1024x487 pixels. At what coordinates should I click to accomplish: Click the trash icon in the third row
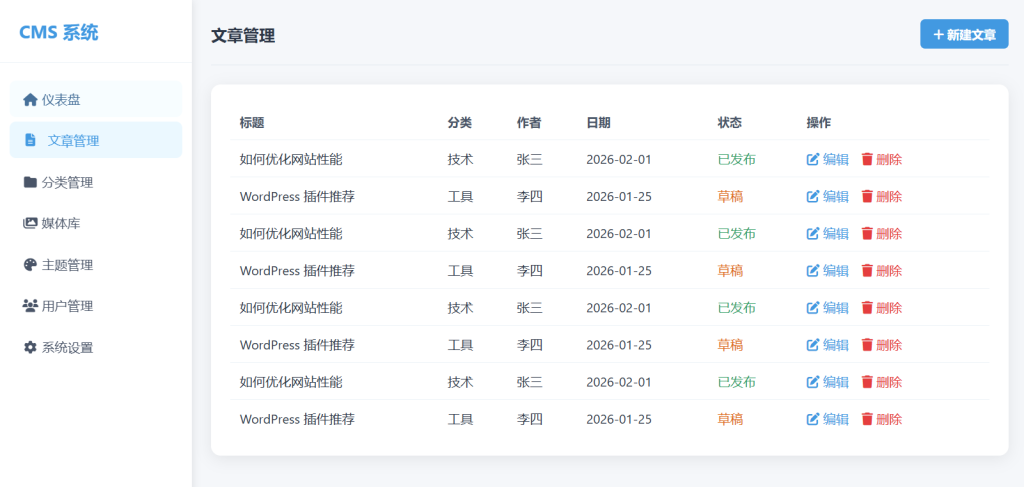coord(867,234)
